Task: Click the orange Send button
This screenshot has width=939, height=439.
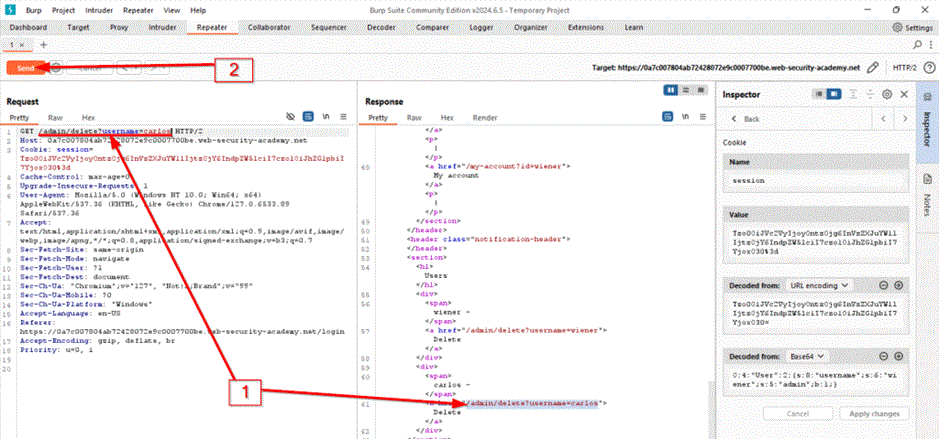Action: [25, 68]
